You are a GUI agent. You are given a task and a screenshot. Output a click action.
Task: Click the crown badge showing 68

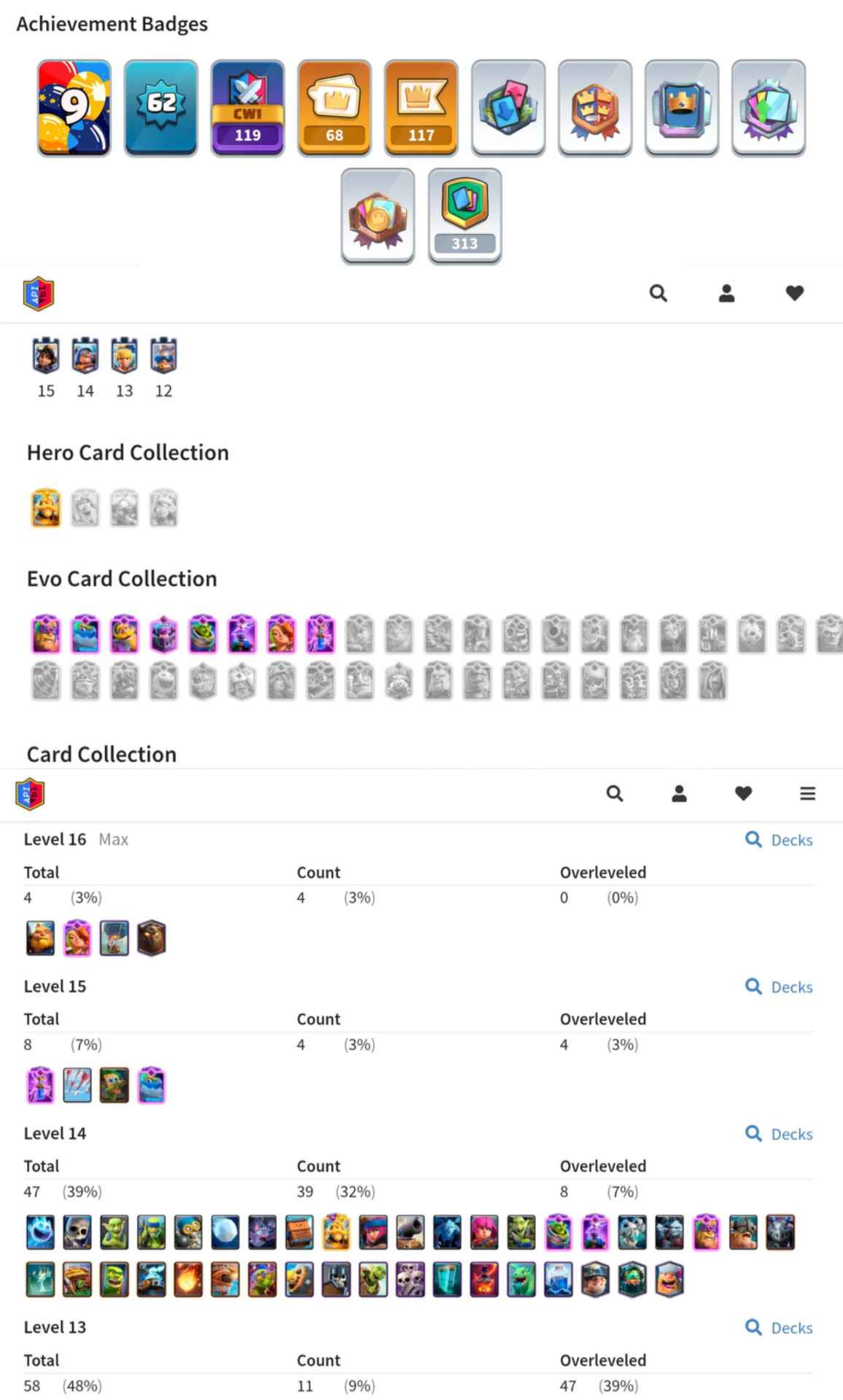[335, 108]
